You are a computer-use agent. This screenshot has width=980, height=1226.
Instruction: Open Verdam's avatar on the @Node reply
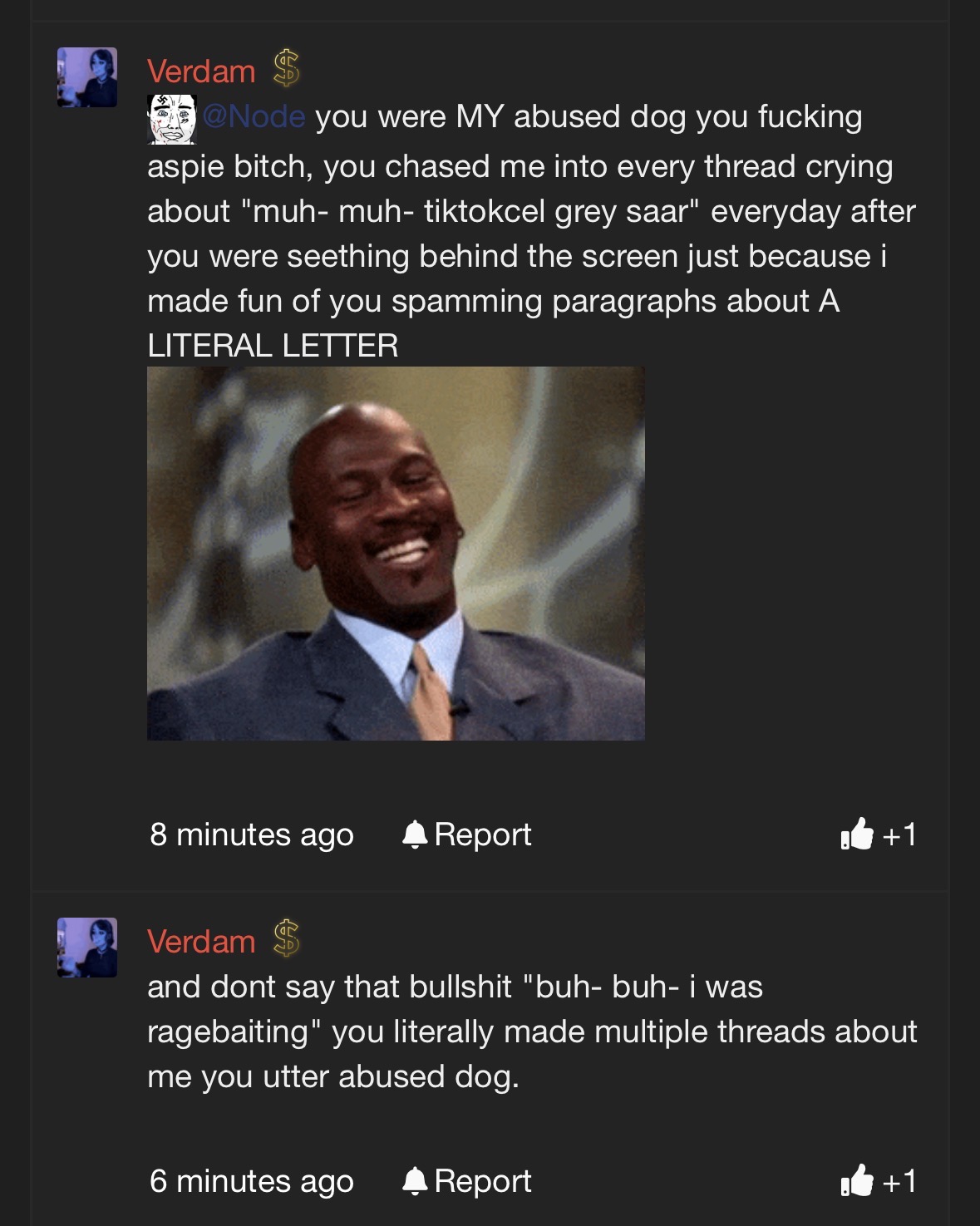[x=87, y=77]
